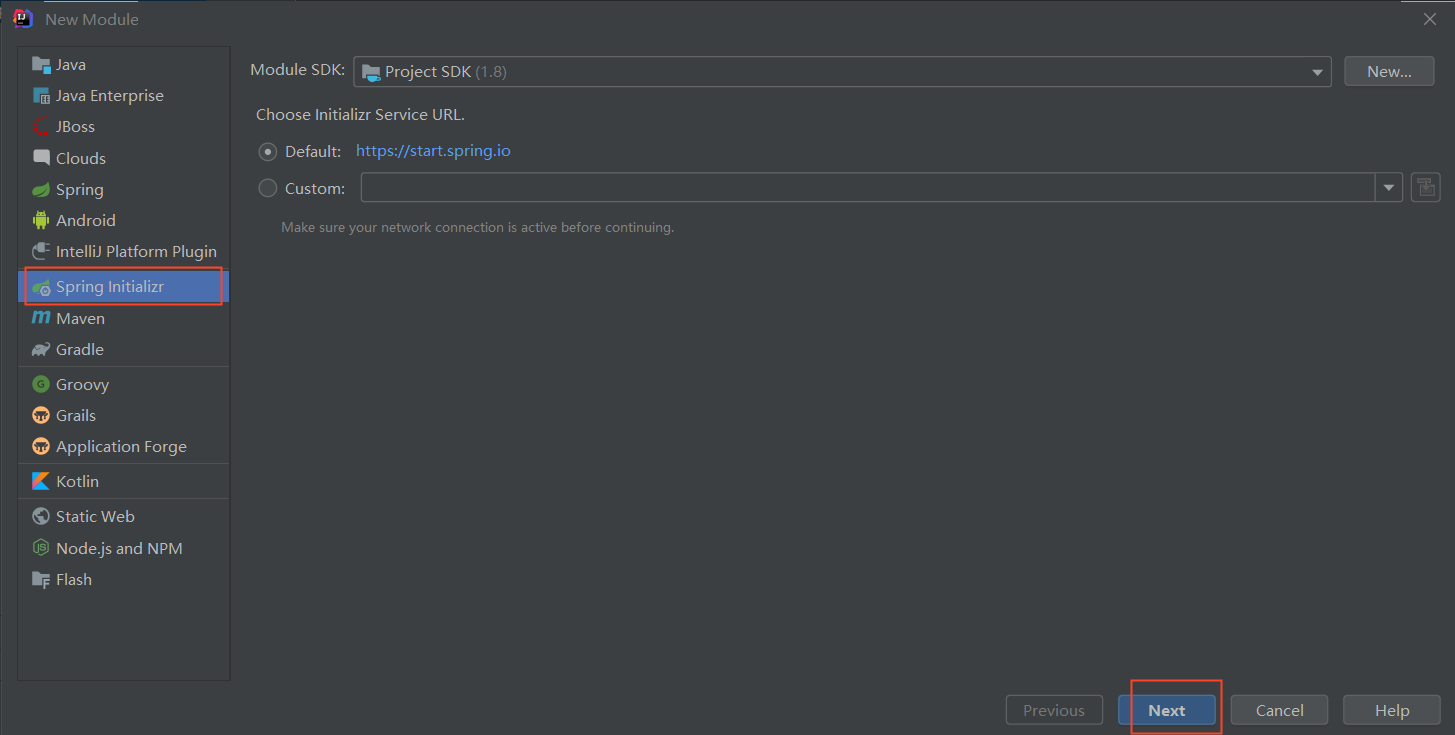Click the Node.js and NPM icon
The height and width of the screenshot is (735, 1455).
[x=41, y=548]
